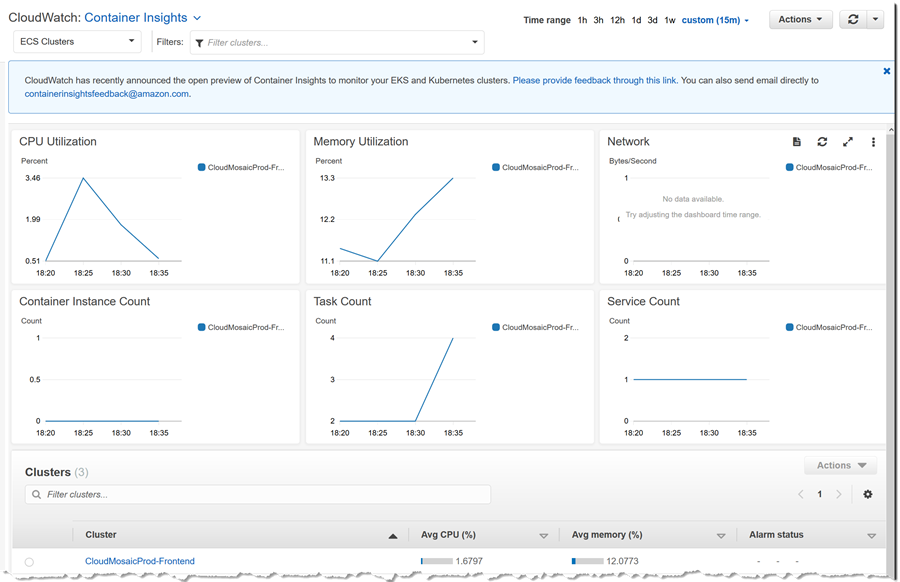Click the Container Instance Count chart title

[x=84, y=301]
